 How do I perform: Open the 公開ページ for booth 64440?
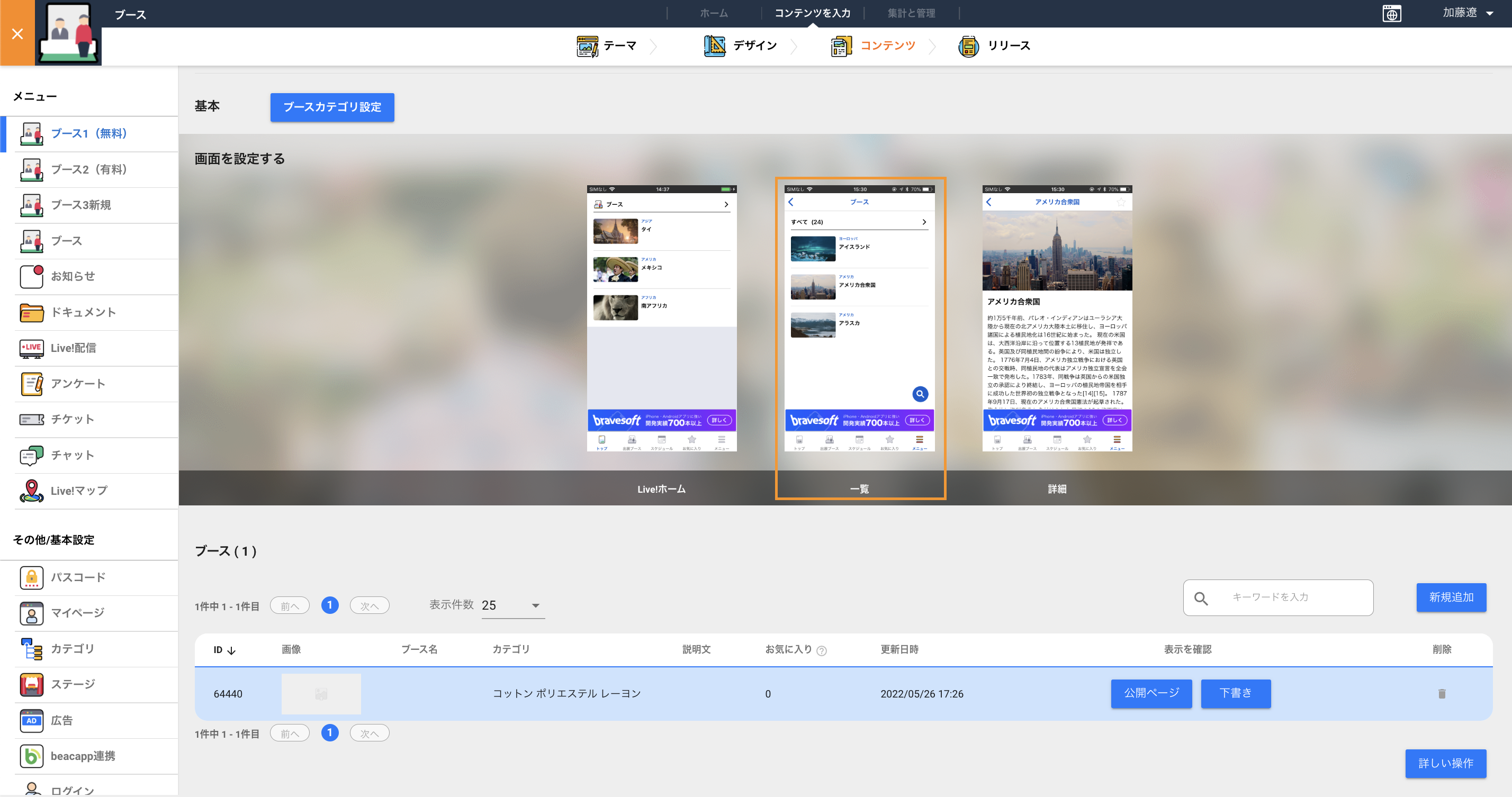coord(1151,693)
